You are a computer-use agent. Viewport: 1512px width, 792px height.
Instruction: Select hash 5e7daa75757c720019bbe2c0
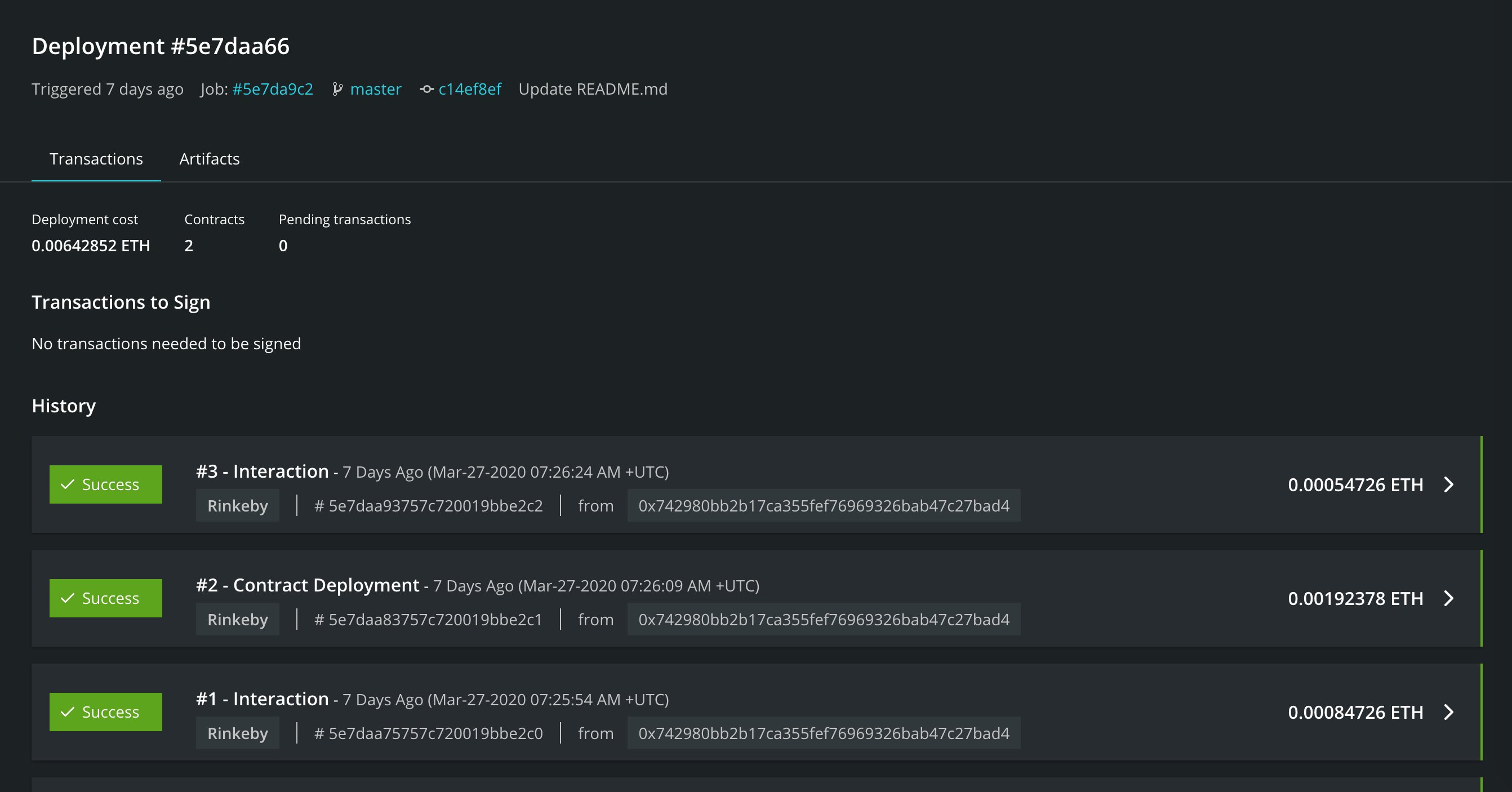(x=435, y=733)
